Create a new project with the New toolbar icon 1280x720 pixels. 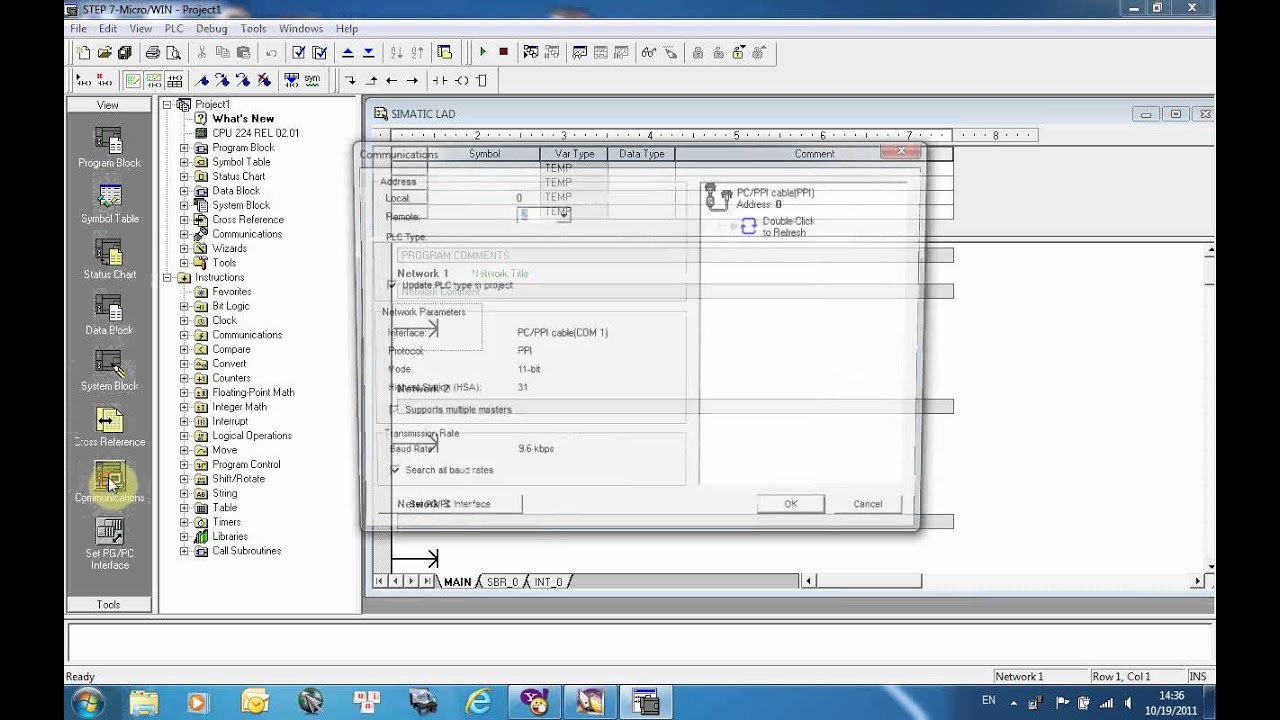(84, 52)
